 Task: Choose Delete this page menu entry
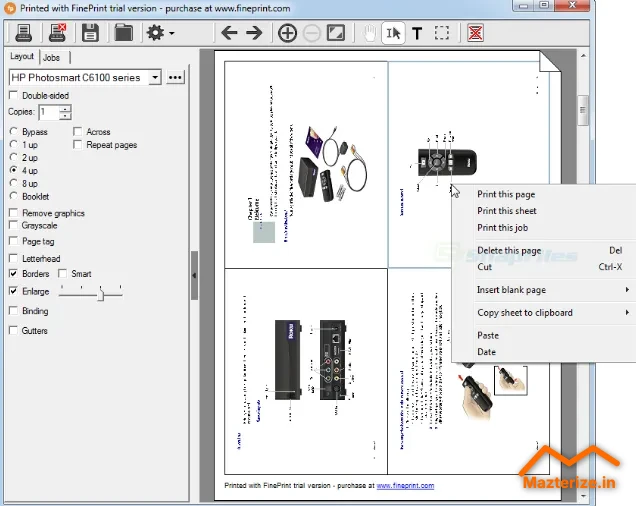[509, 250]
